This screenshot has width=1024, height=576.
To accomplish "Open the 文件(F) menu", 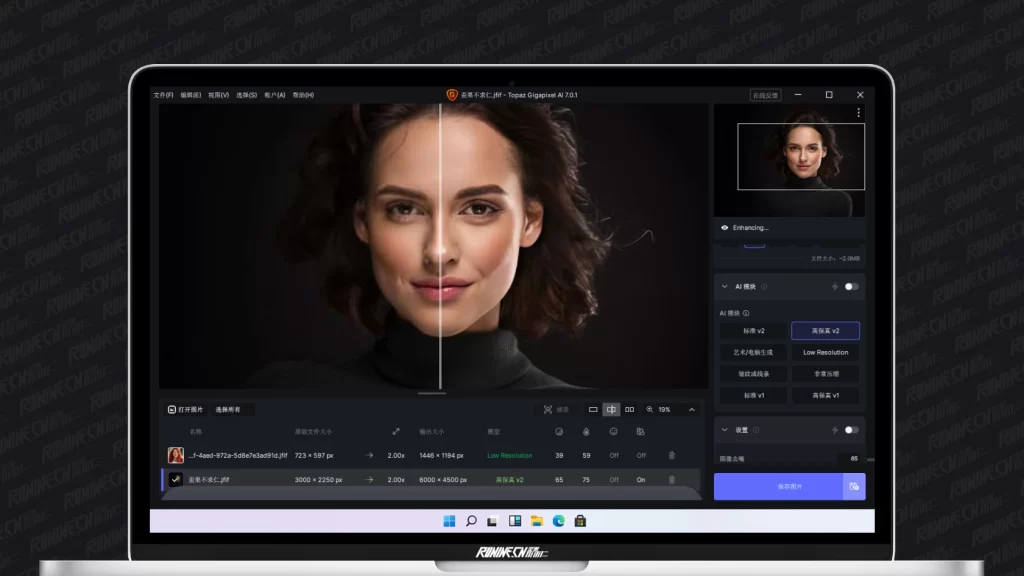I will point(163,95).
